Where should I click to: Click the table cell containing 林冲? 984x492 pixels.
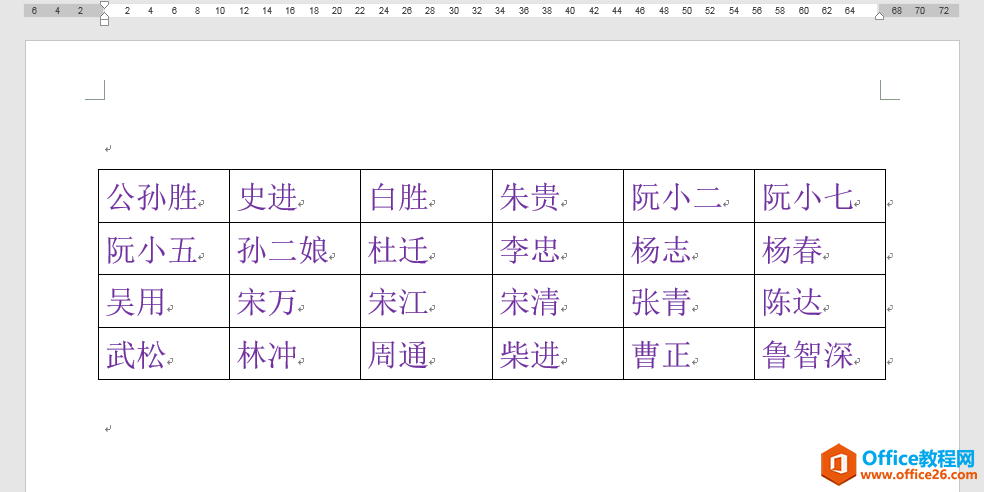tap(295, 353)
